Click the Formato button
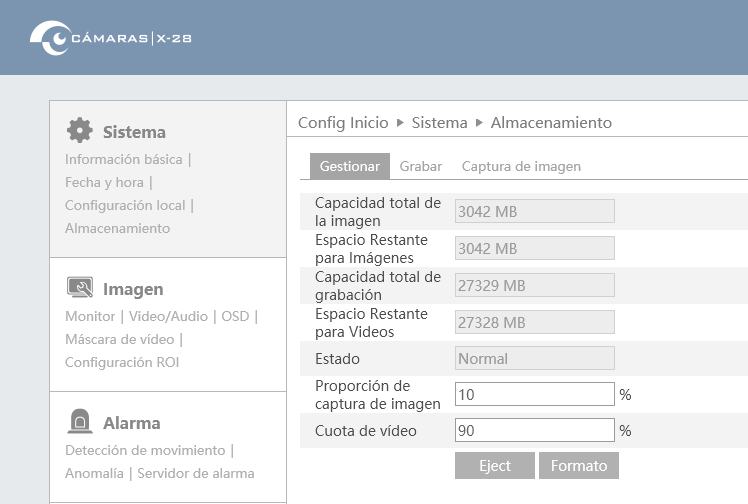This screenshot has width=748, height=504. 579,465
